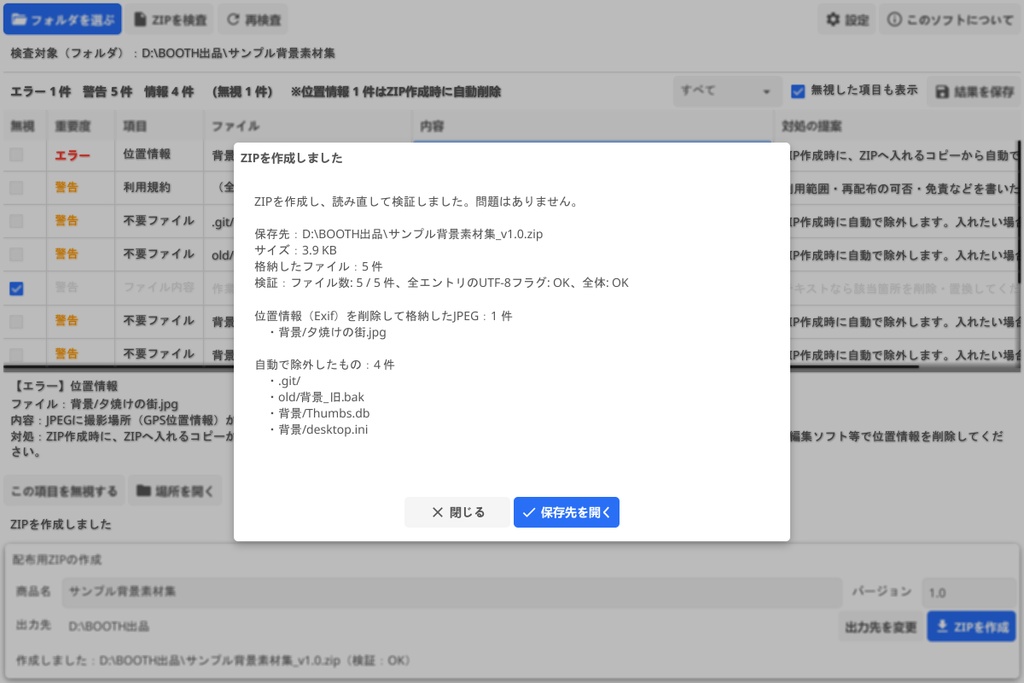Click the red エラー severity label
The height and width of the screenshot is (683, 1024).
pyautogui.click(x=72, y=155)
